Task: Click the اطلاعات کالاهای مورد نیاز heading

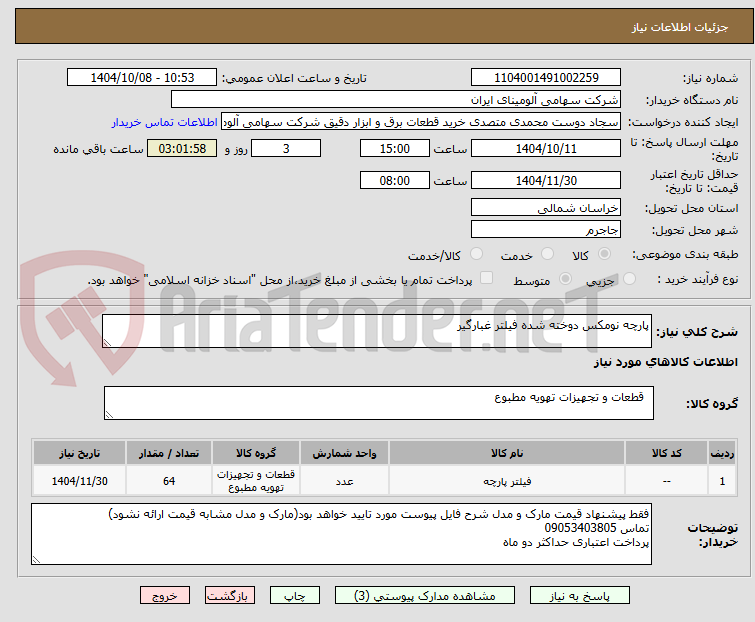Action: pos(665,362)
